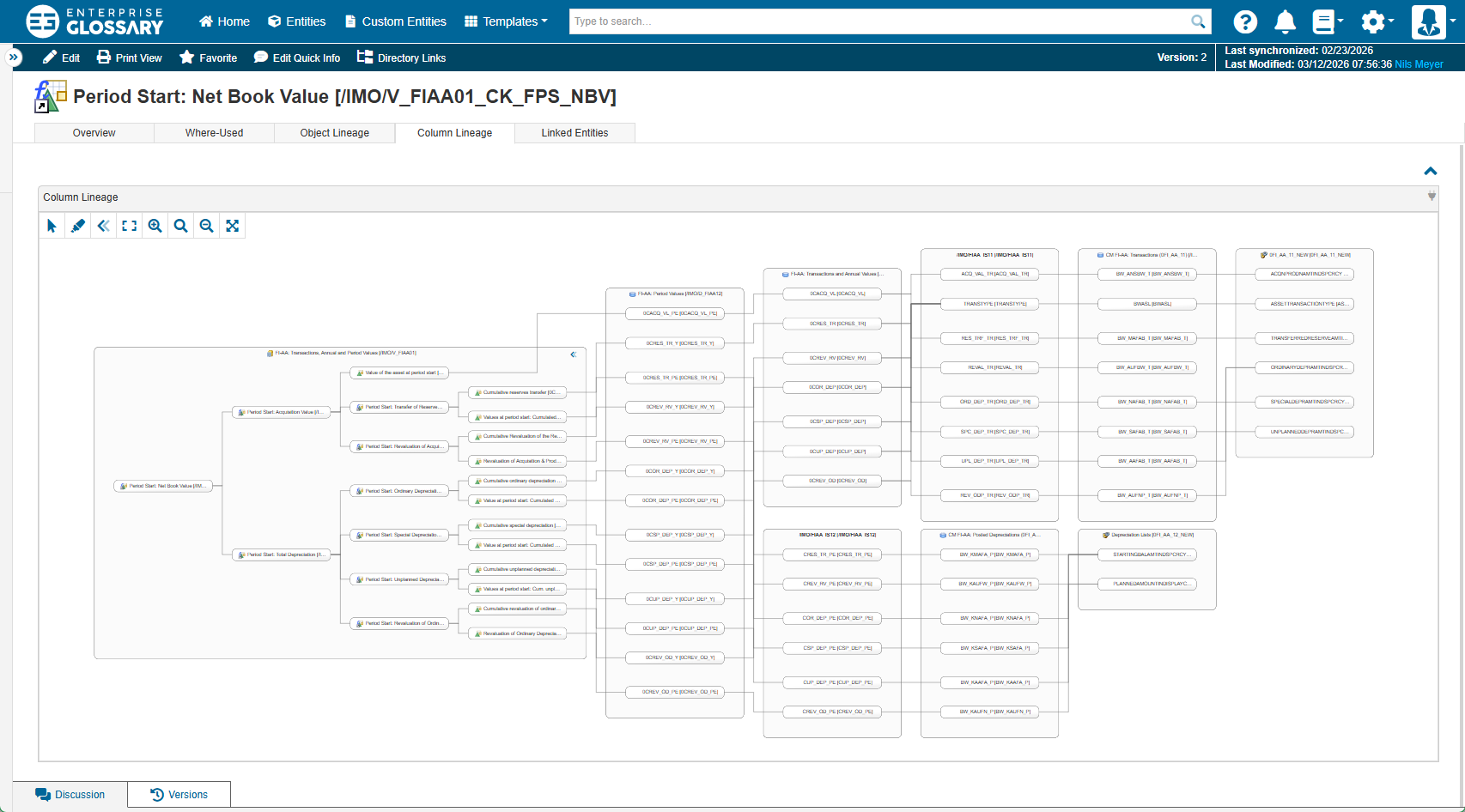Select 0CACQ_VL_PE node in Period Values

point(675,313)
